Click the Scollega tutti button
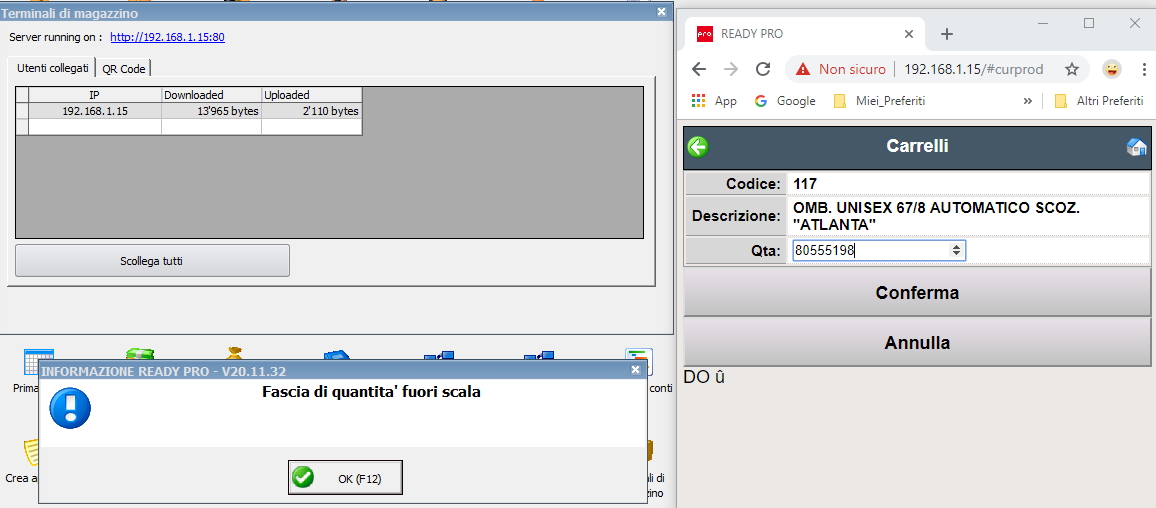 click(152, 260)
